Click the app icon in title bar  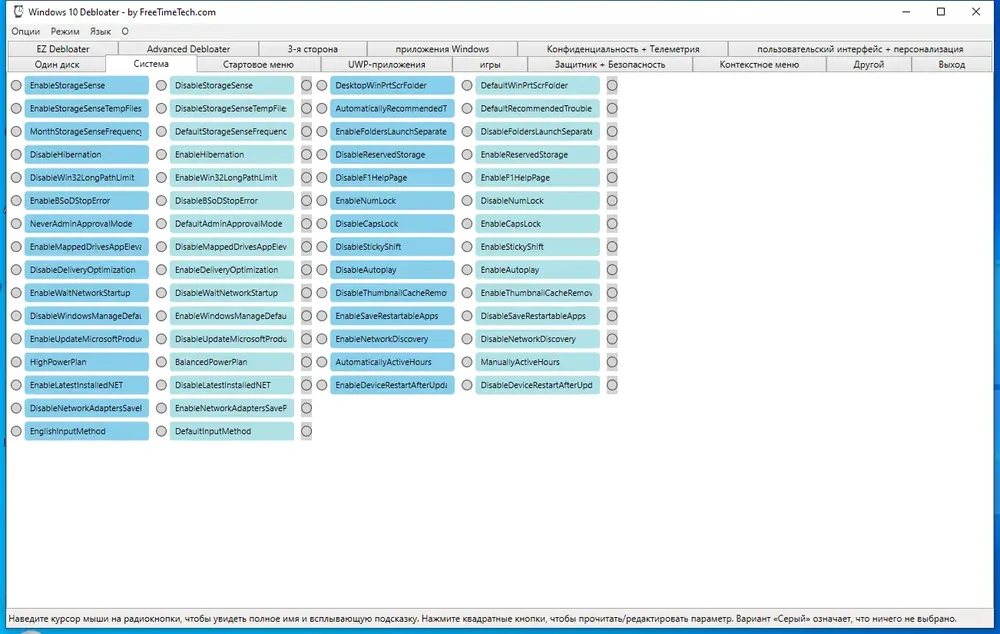[x=18, y=11]
